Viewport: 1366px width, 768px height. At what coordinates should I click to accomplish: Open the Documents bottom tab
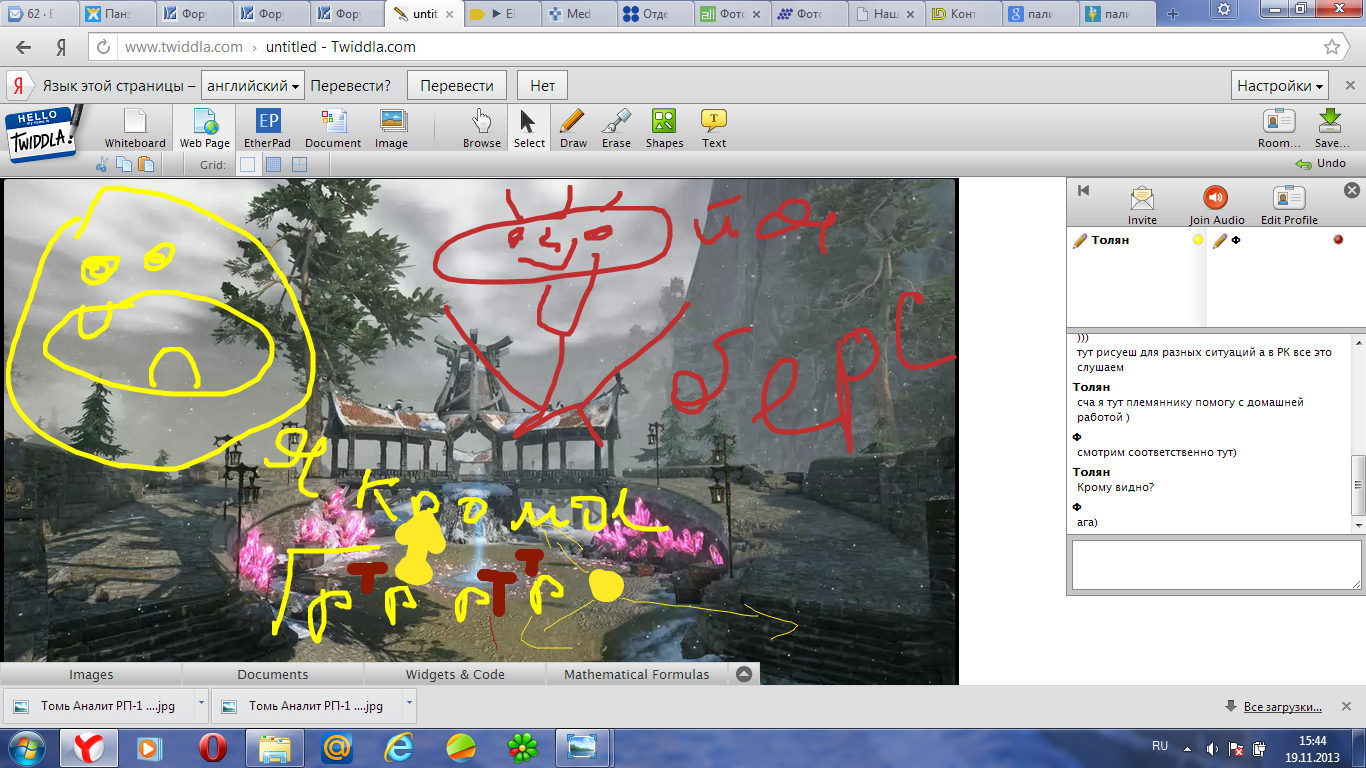point(273,674)
